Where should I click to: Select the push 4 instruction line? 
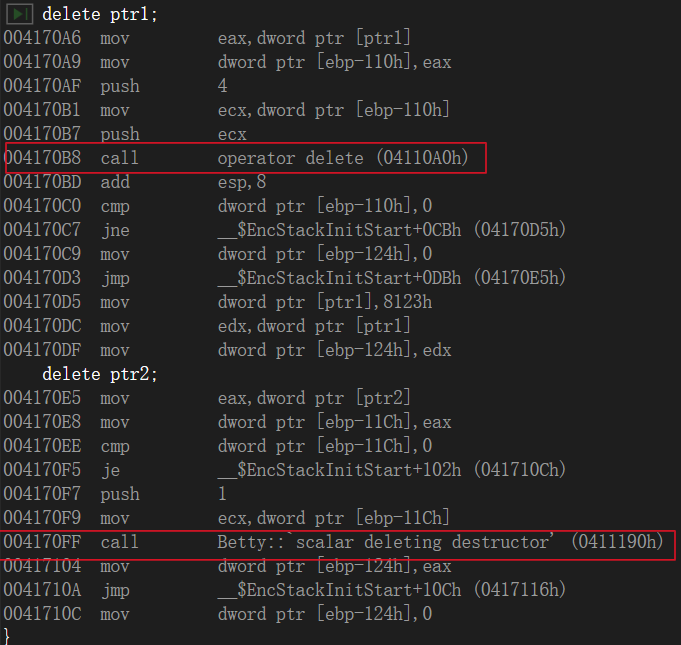point(116,86)
